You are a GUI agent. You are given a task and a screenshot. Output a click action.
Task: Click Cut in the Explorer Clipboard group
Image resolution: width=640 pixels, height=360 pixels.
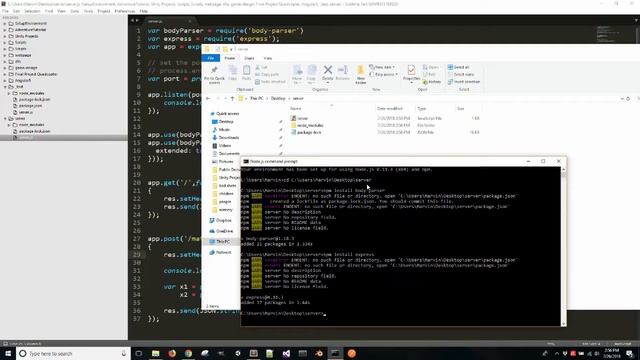coord(261,67)
